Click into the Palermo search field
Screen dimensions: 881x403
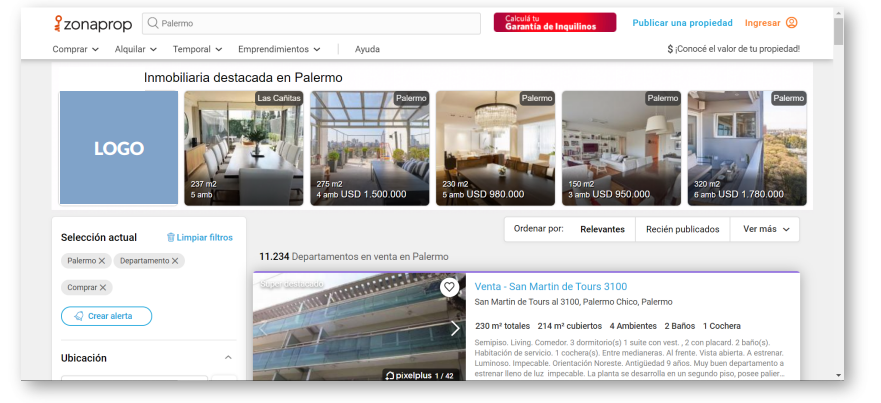pyautogui.click(x=311, y=24)
